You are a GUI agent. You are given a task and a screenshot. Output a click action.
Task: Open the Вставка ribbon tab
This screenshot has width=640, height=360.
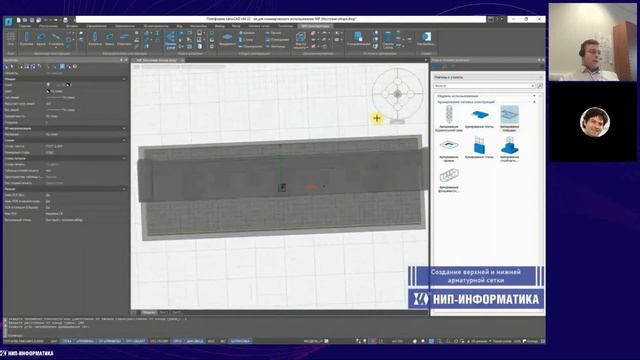coord(71,26)
